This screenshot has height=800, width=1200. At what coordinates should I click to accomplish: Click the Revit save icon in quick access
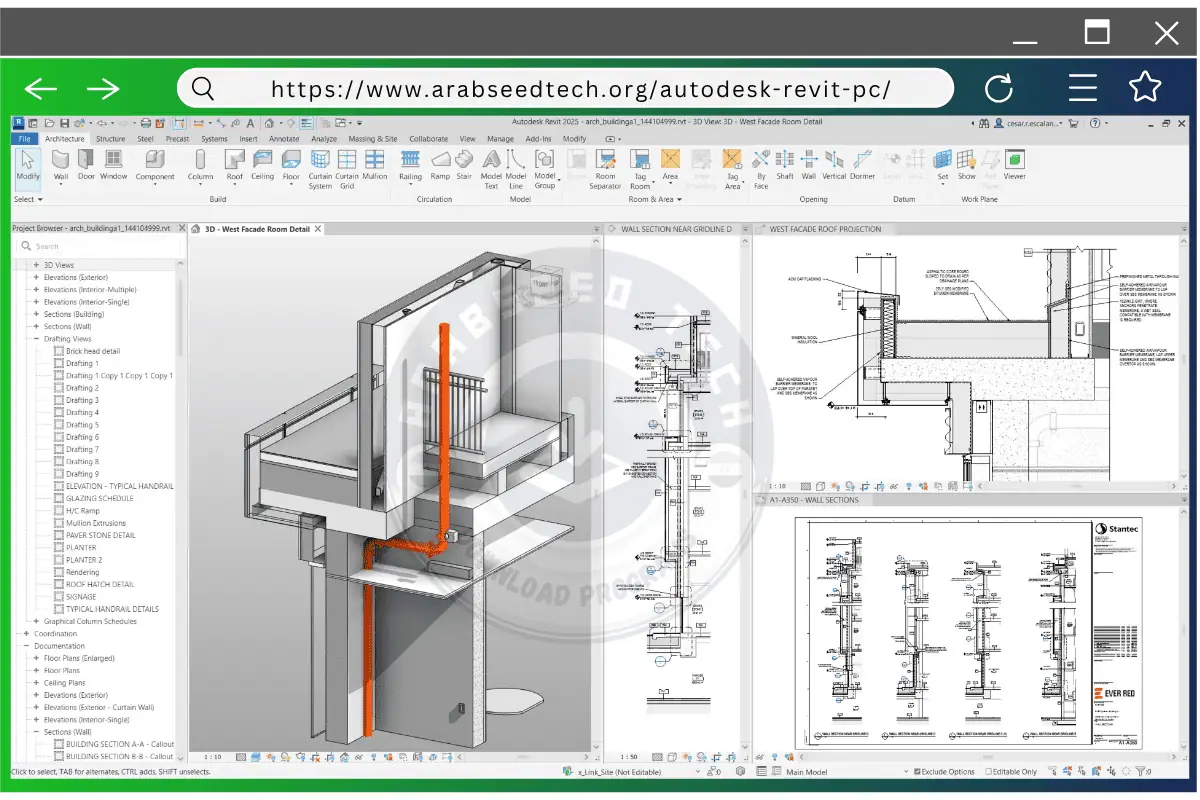[x=64, y=122]
